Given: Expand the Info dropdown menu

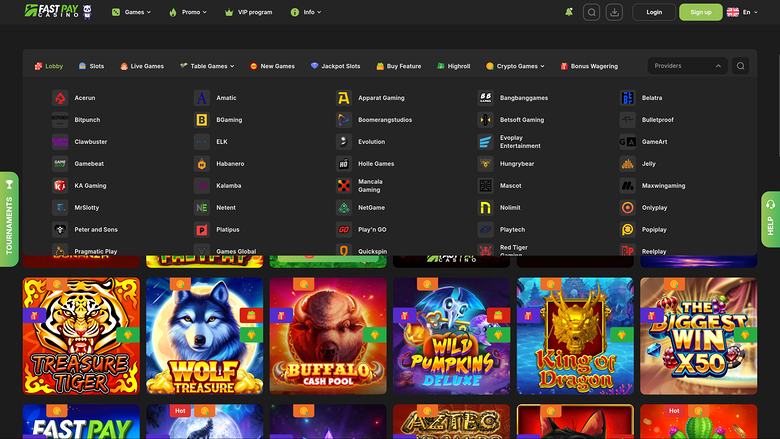Looking at the screenshot, I should coord(306,12).
